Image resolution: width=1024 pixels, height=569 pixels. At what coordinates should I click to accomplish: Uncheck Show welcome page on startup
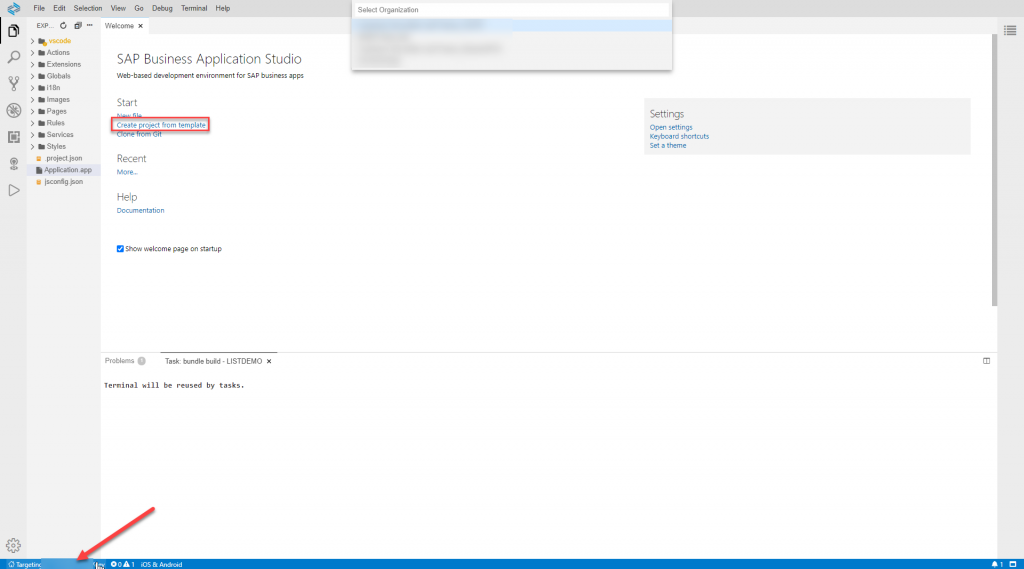click(x=120, y=249)
